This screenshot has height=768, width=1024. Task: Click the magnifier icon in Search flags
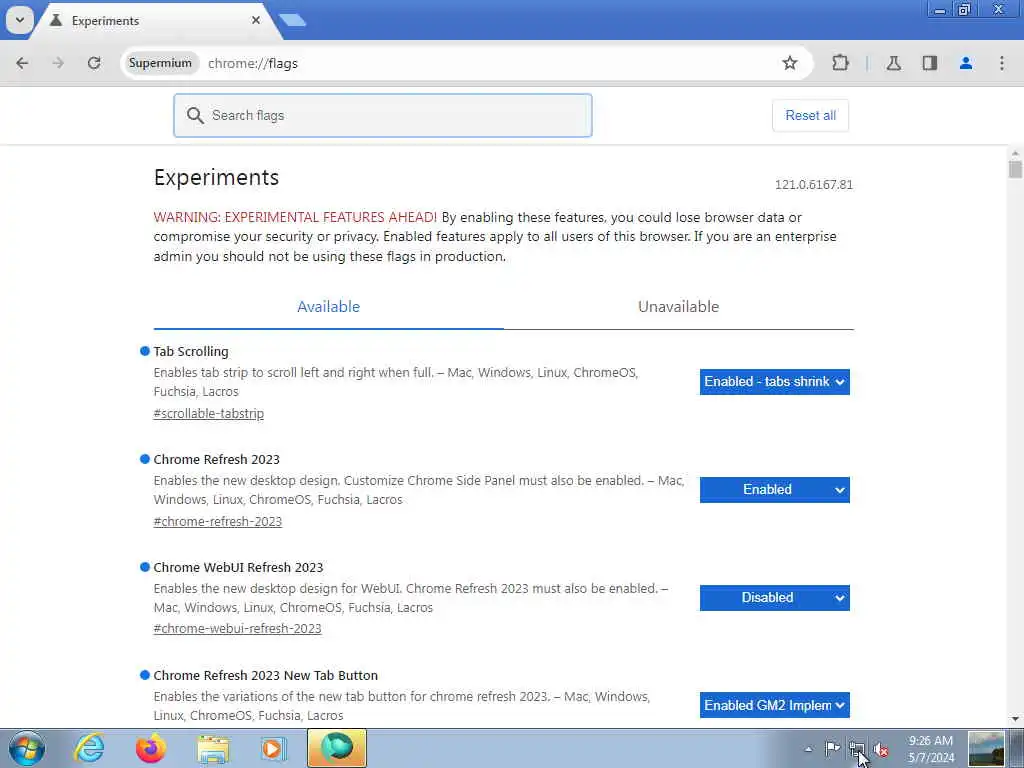click(x=195, y=116)
